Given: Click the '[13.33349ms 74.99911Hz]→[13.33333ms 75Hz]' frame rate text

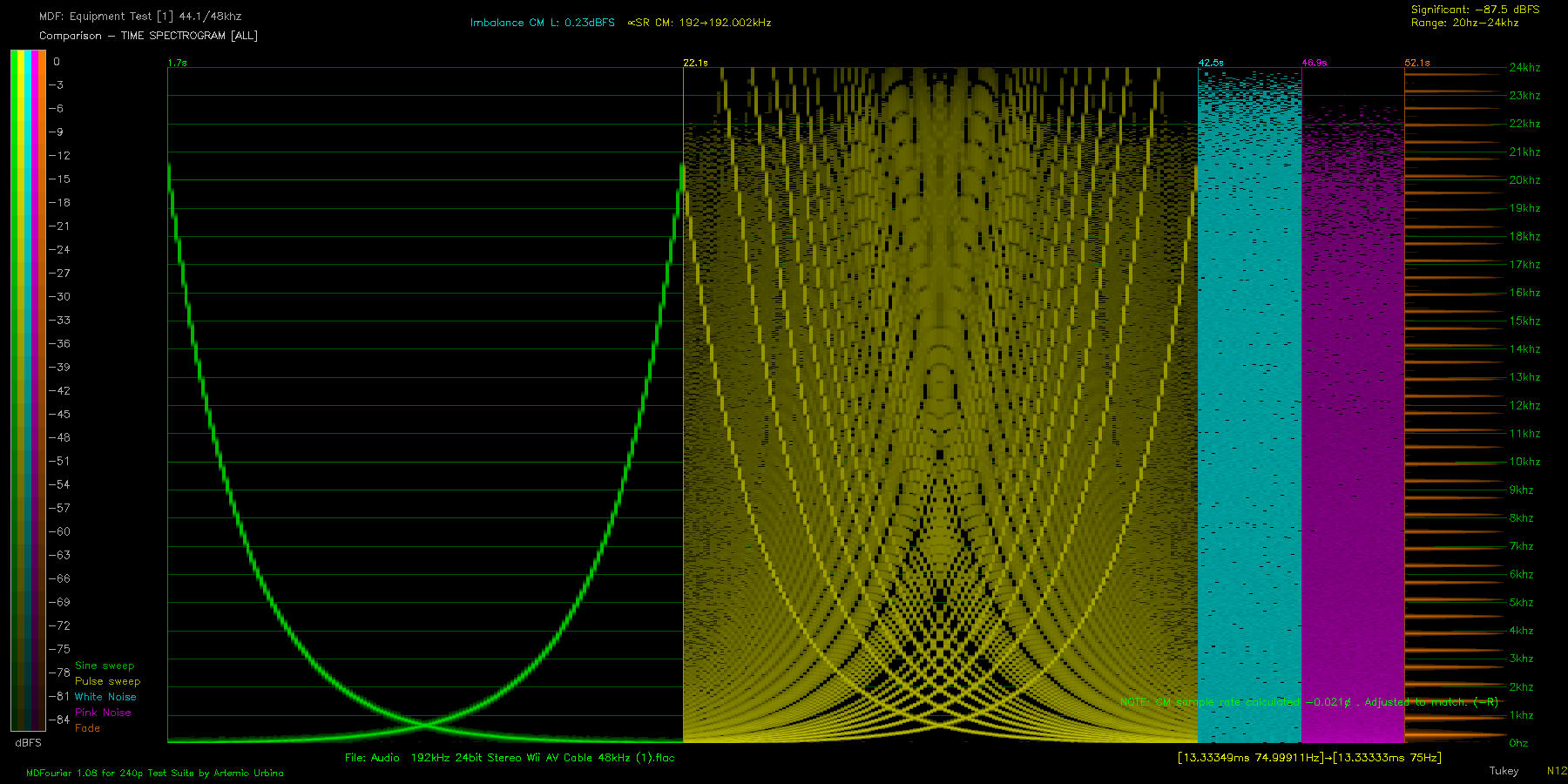Looking at the screenshot, I should click(1309, 758).
